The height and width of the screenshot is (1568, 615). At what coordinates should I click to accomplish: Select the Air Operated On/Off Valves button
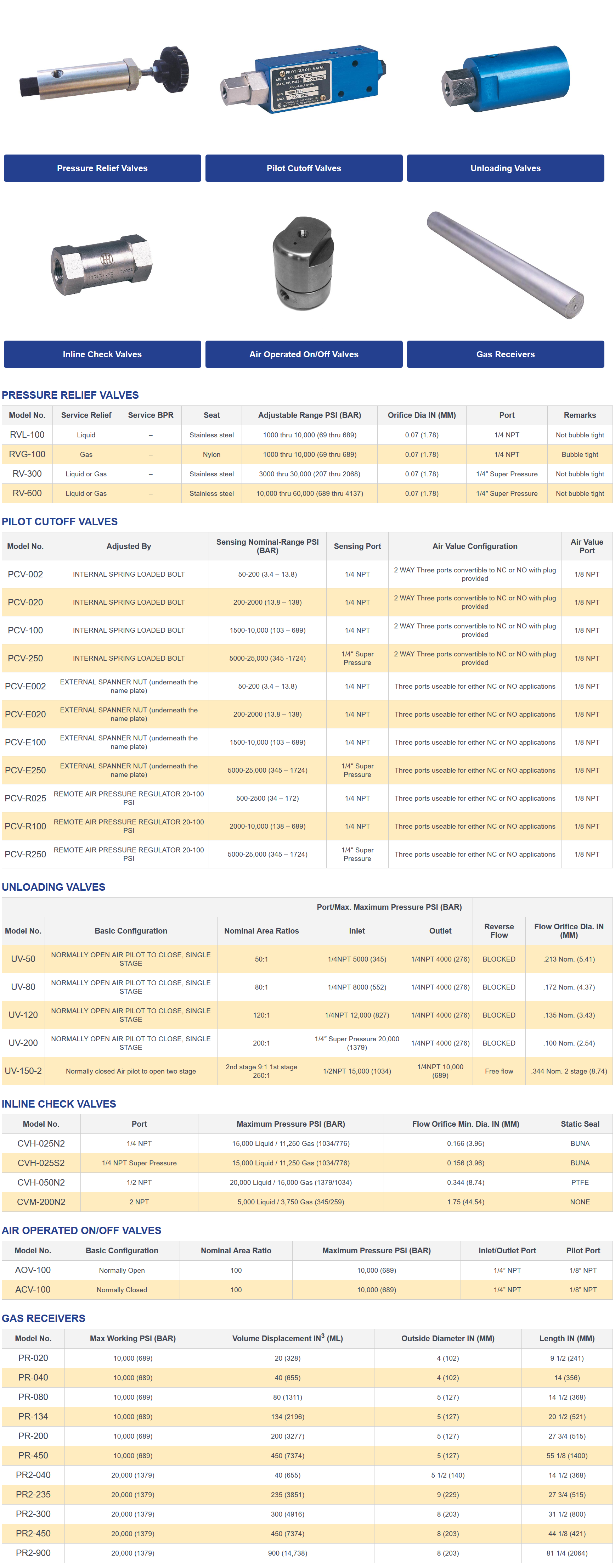point(304,354)
